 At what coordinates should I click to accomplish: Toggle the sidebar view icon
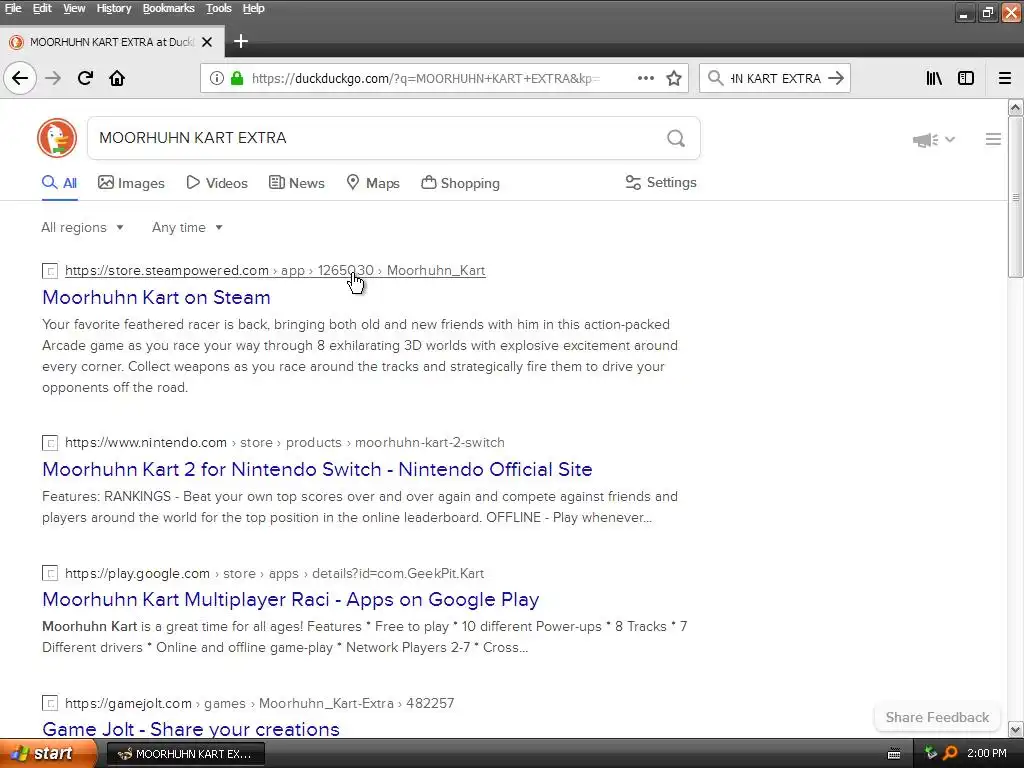pyautogui.click(x=966, y=78)
